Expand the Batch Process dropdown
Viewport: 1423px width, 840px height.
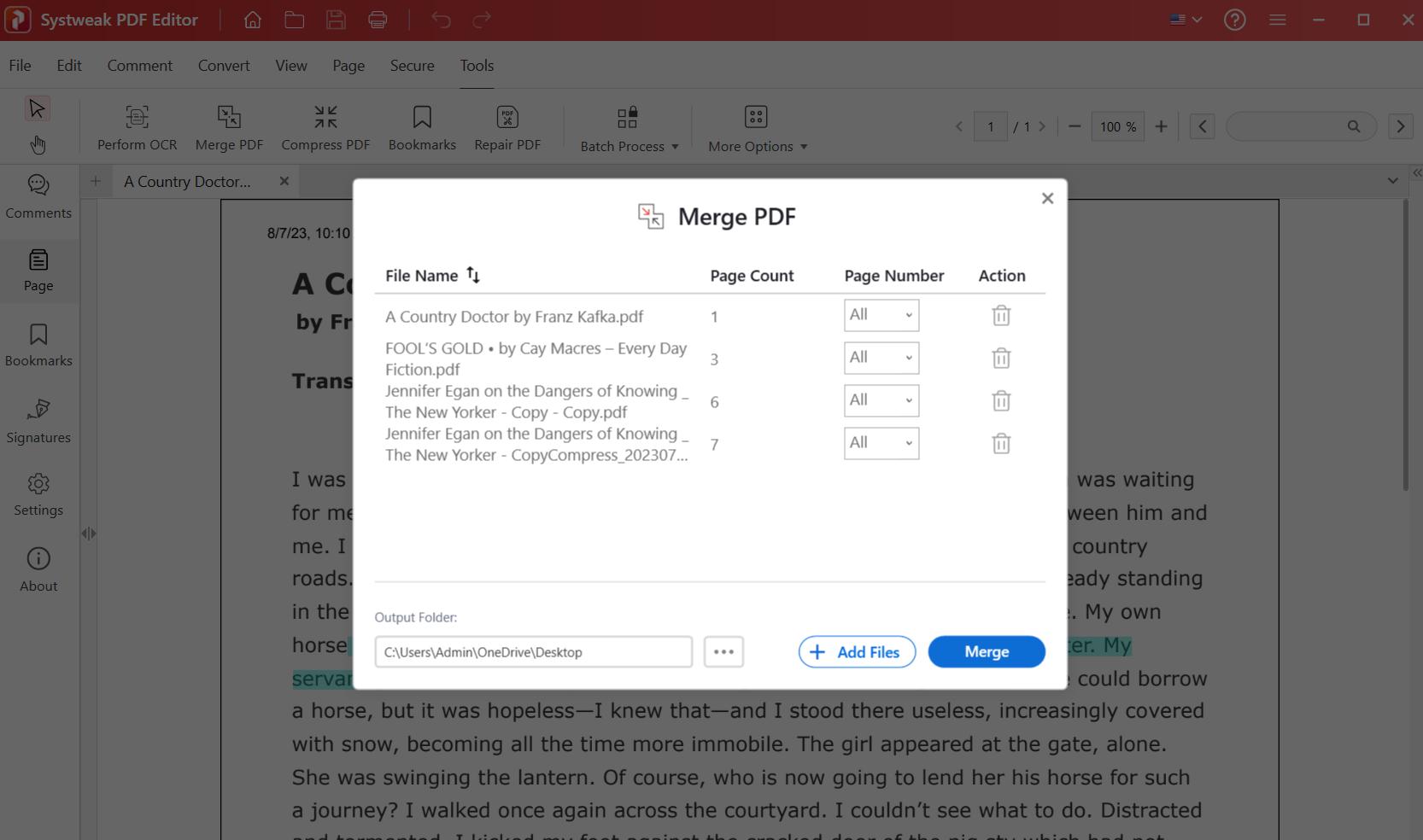(627, 128)
